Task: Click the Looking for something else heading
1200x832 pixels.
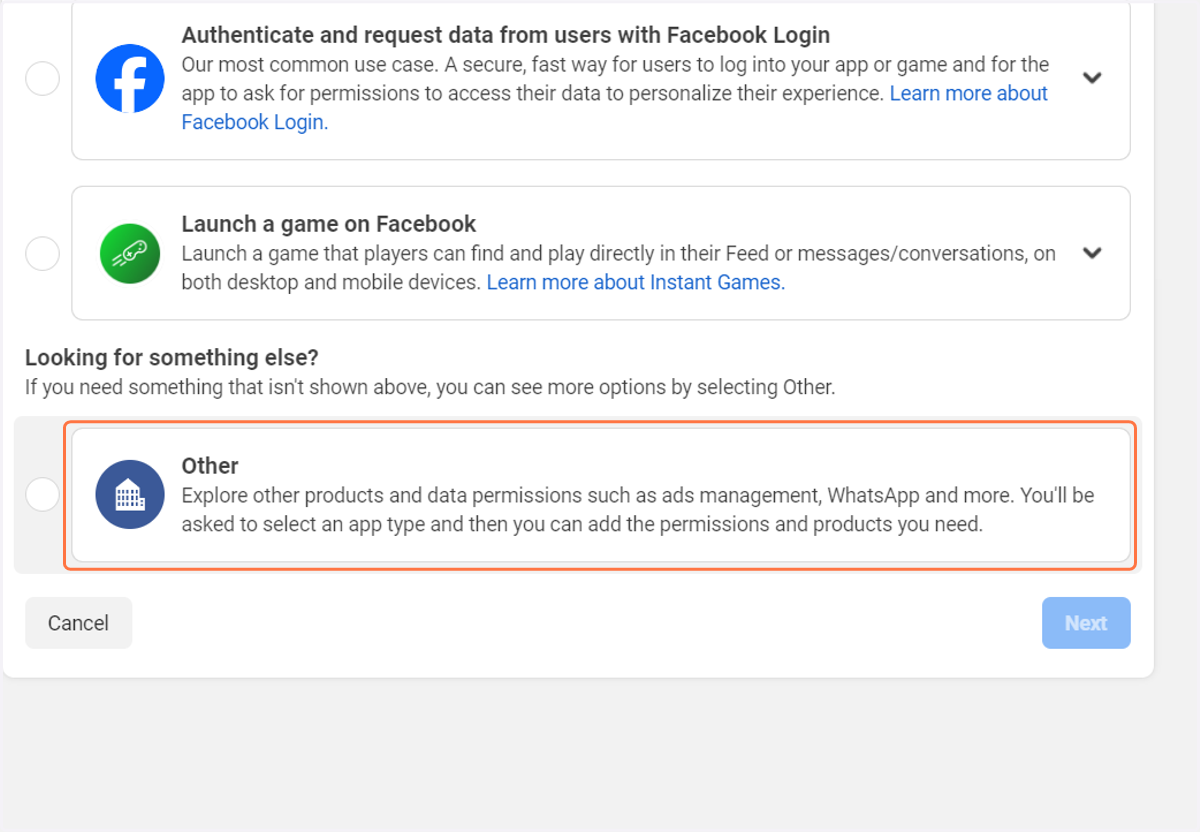Action: (x=172, y=357)
